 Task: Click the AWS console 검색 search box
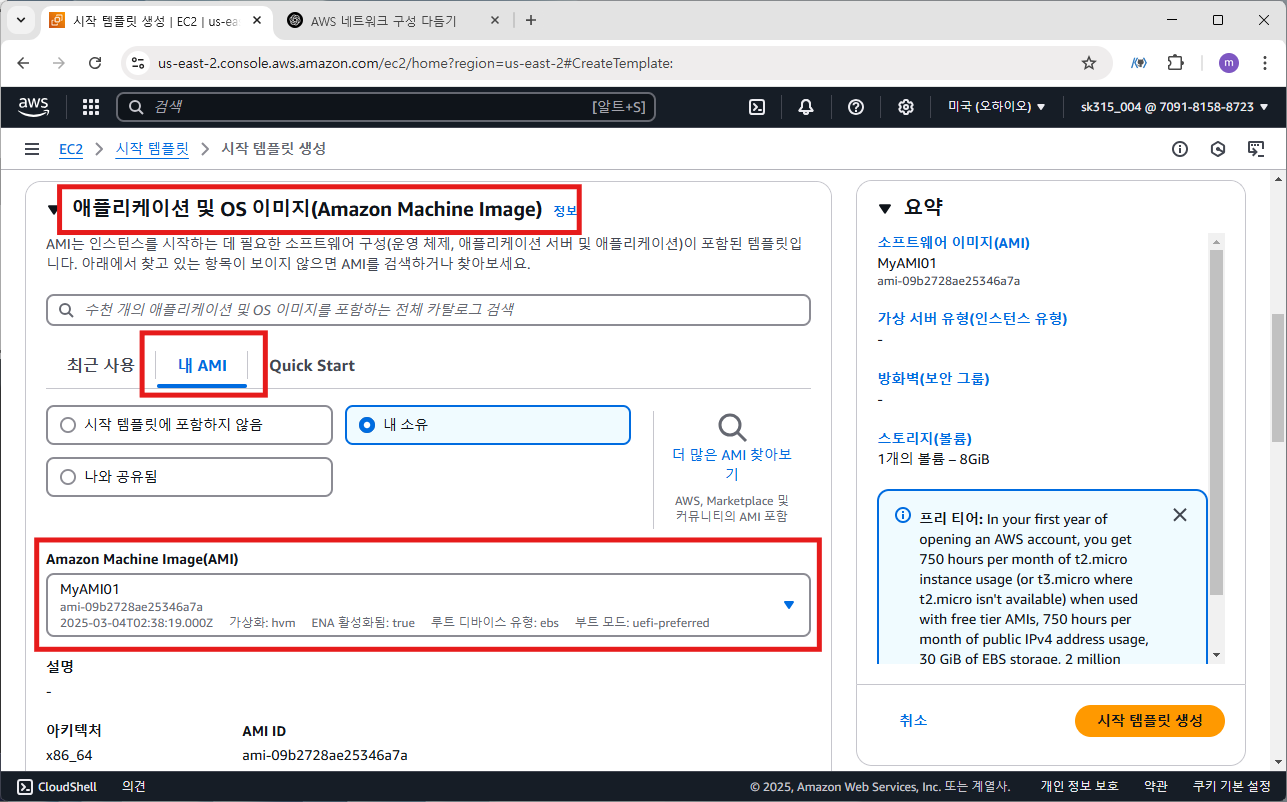click(x=386, y=107)
